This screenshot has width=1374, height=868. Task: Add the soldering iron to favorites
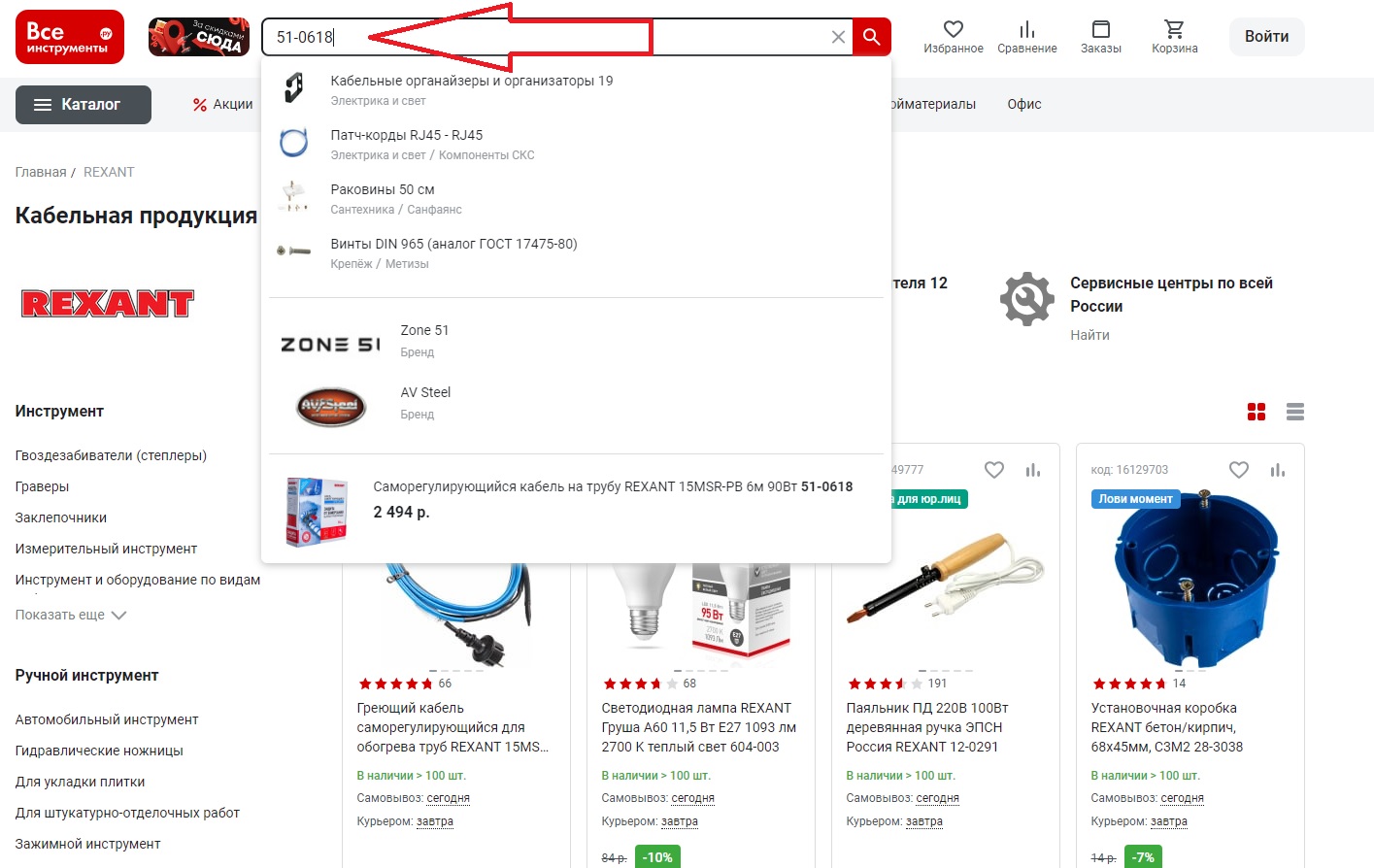tap(994, 470)
